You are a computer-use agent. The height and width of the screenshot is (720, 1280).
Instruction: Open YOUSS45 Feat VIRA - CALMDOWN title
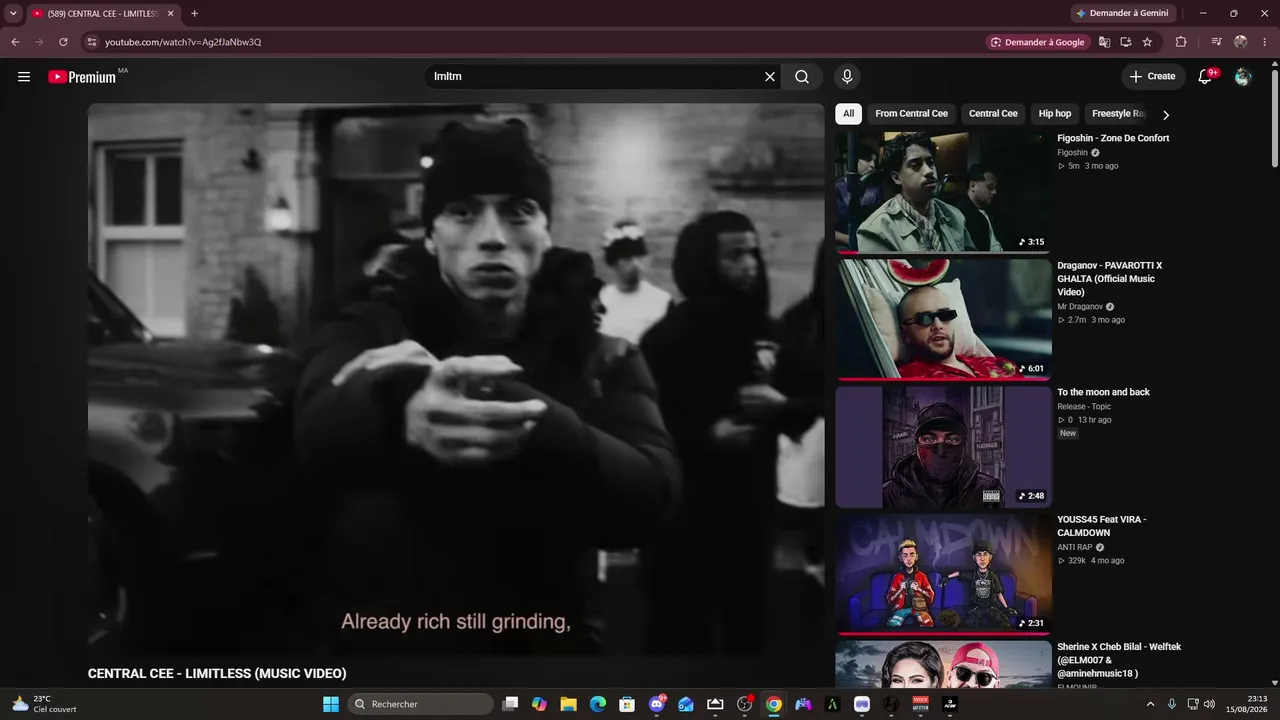pos(1102,526)
